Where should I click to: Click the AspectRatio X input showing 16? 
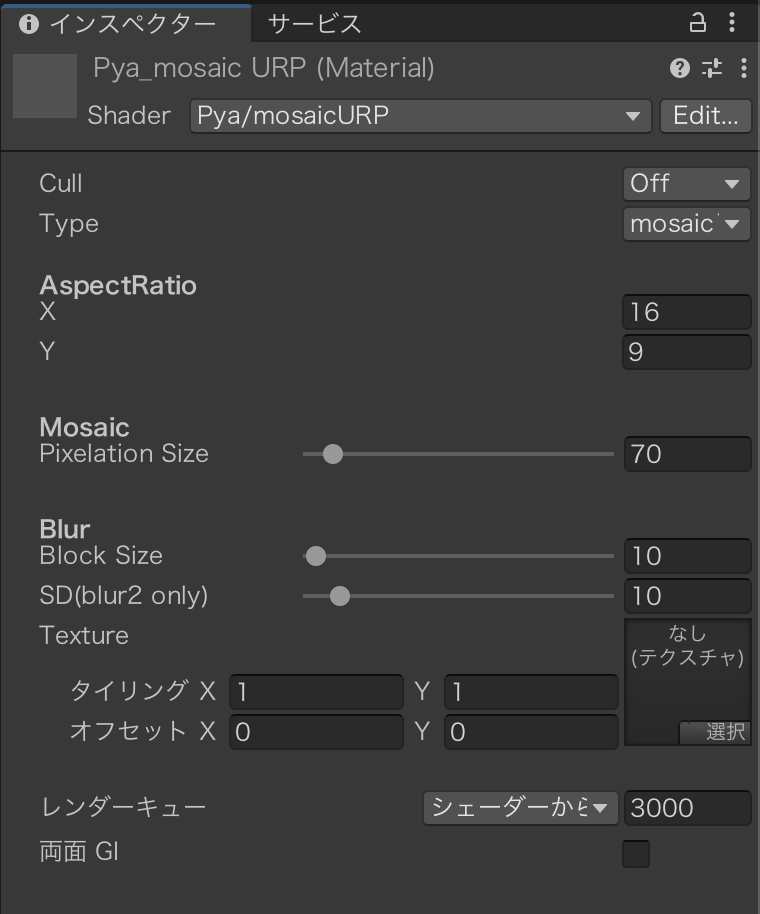(687, 312)
